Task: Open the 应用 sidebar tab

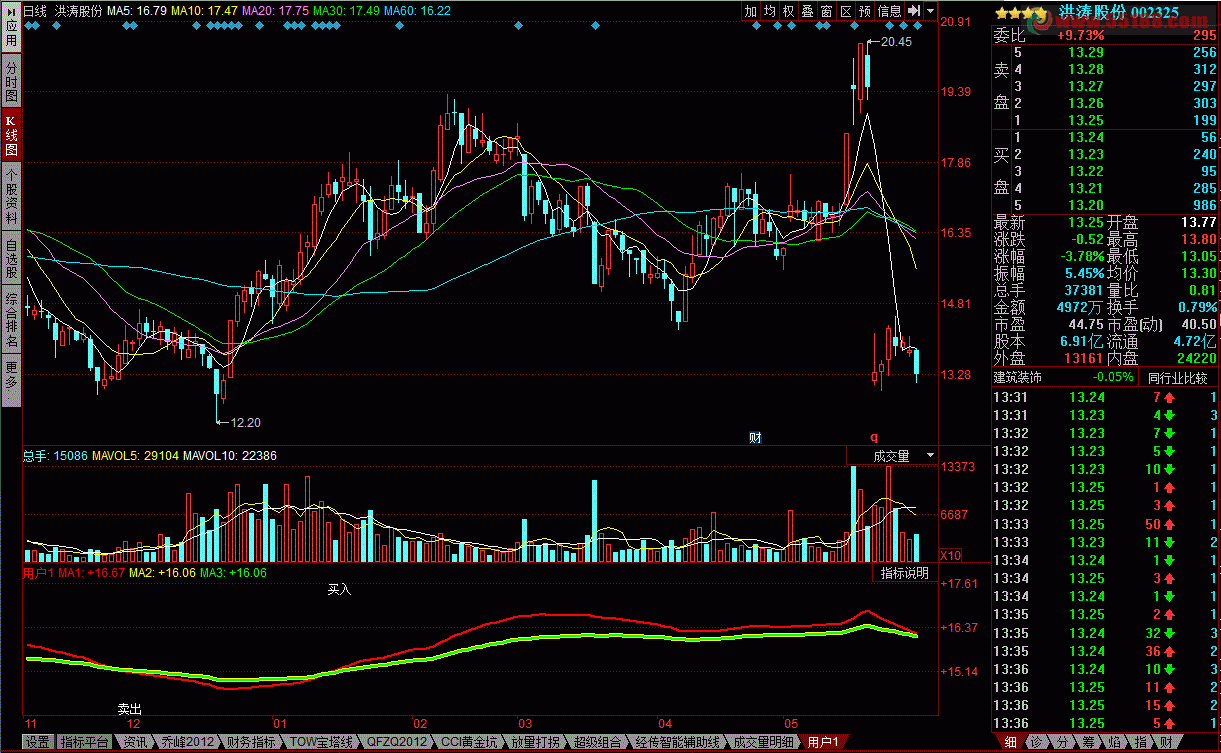Action: pos(11,28)
